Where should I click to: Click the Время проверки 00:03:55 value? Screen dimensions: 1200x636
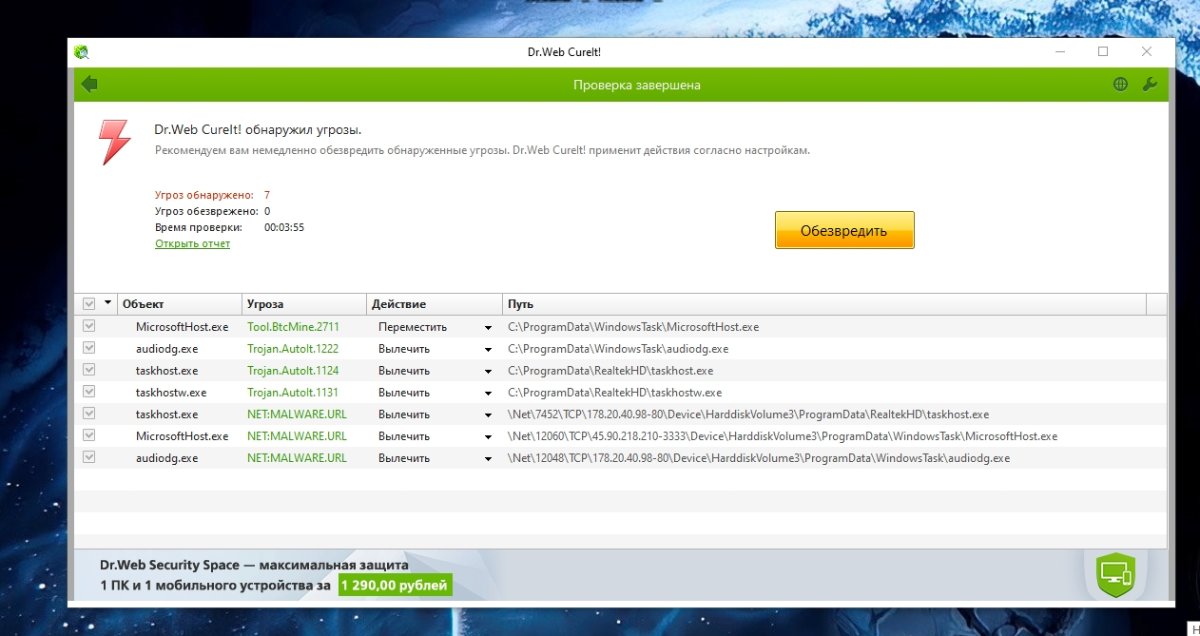point(284,227)
